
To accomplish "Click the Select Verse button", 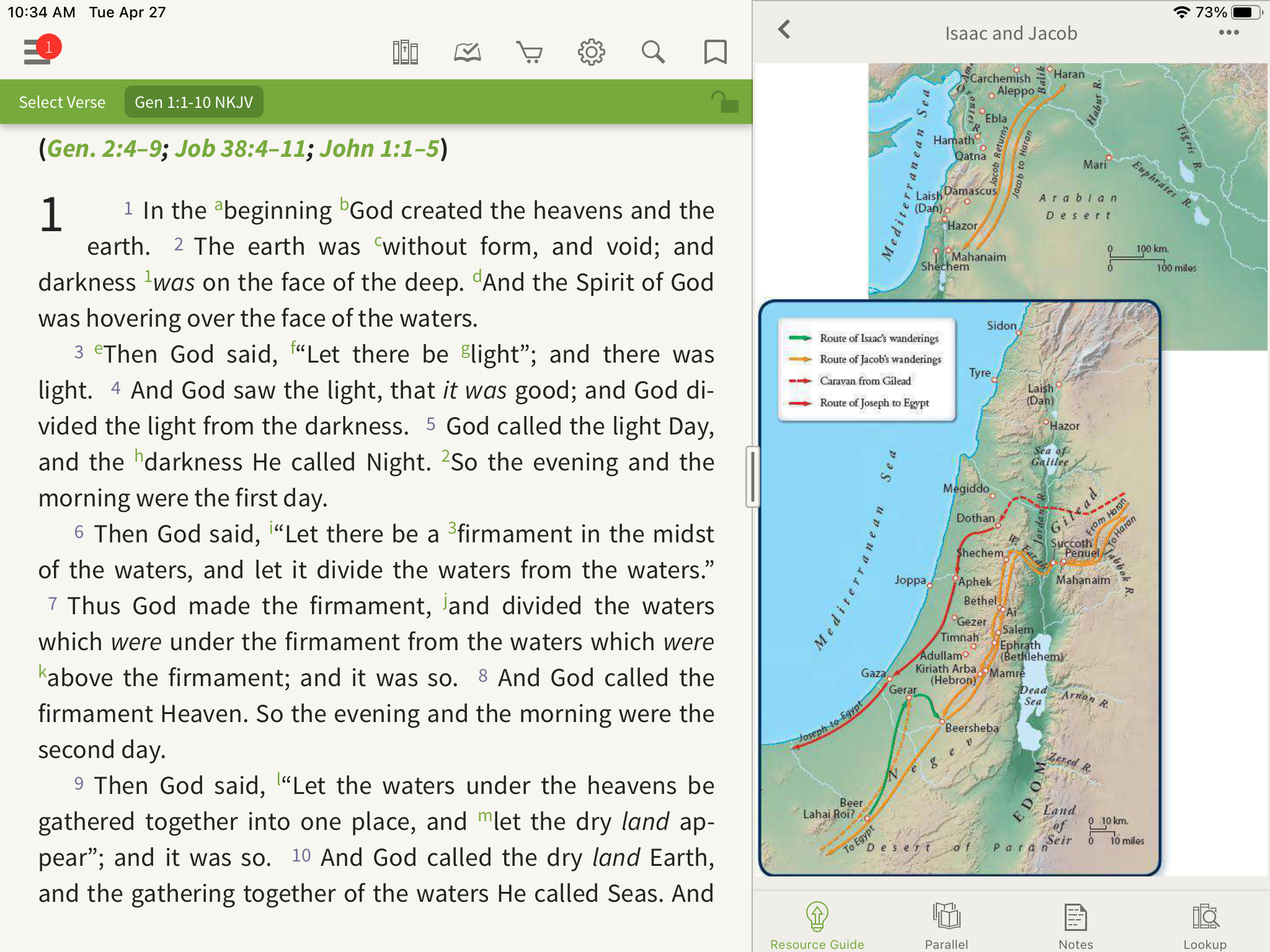I will click(62, 102).
